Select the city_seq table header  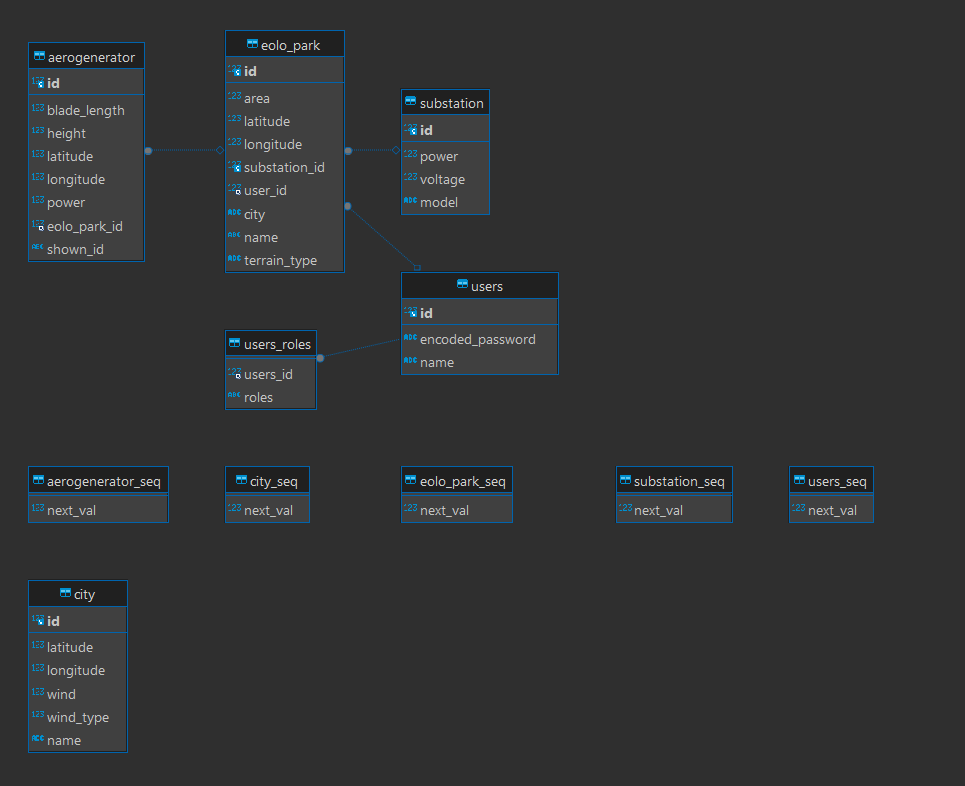point(268,481)
